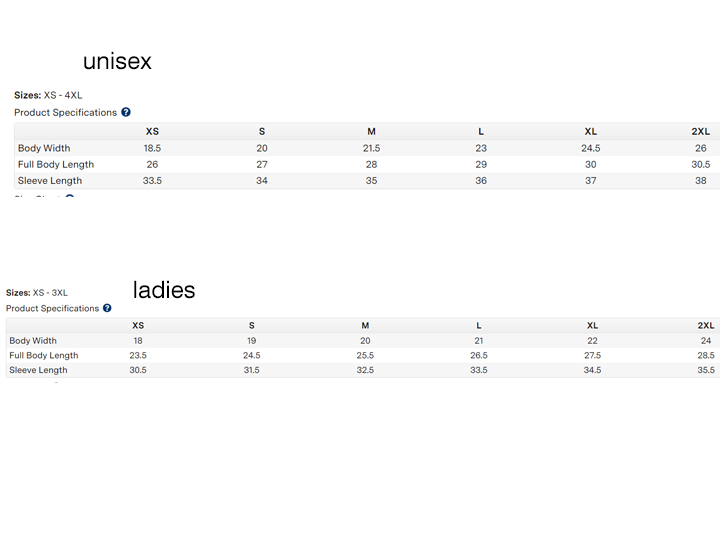
Task: Click the "ladies" heading text
Action: [164, 290]
